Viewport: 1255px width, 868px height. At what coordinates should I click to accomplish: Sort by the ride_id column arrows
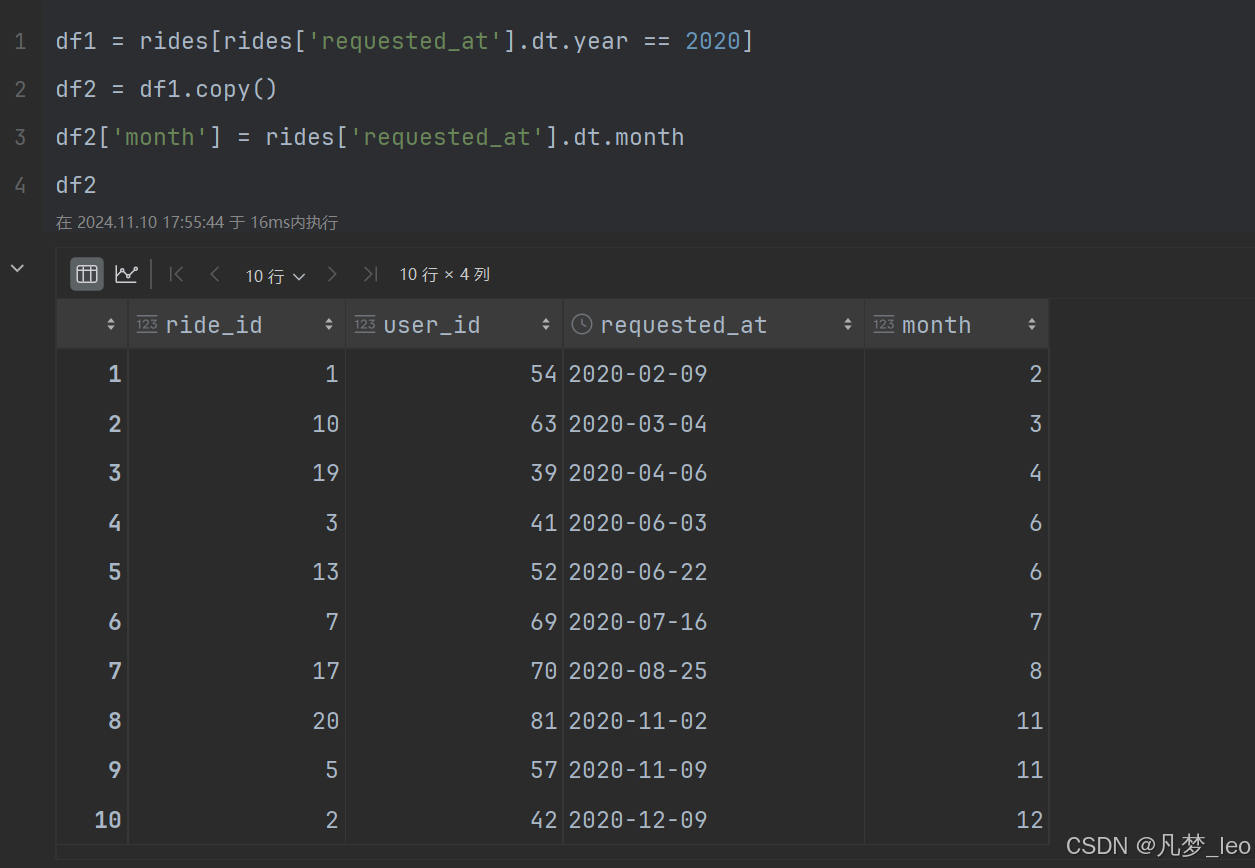click(329, 324)
